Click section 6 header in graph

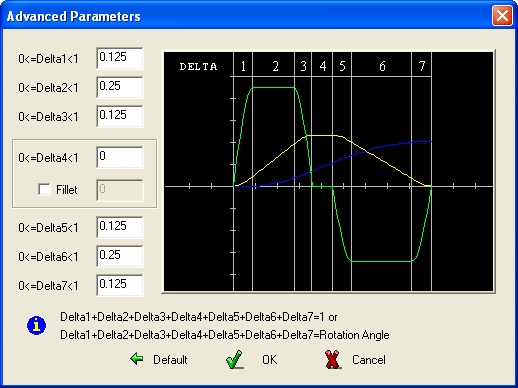[x=381, y=65]
